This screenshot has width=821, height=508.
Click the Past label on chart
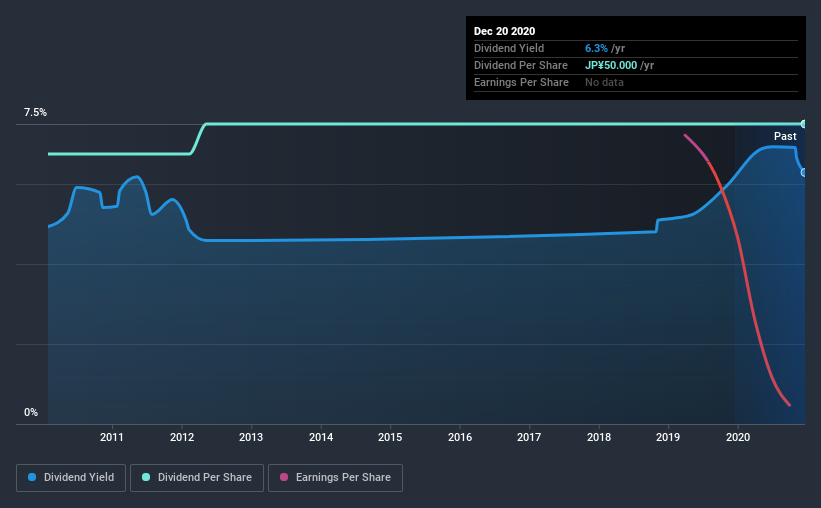coord(785,137)
